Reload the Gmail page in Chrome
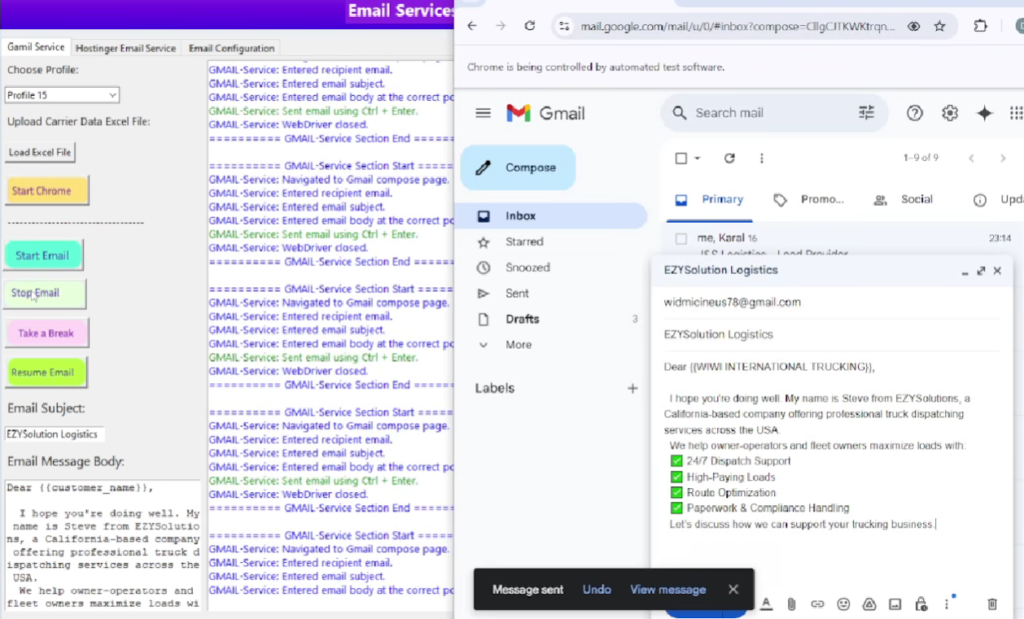Viewport: 1024px width, 619px height. [x=530, y=26]
